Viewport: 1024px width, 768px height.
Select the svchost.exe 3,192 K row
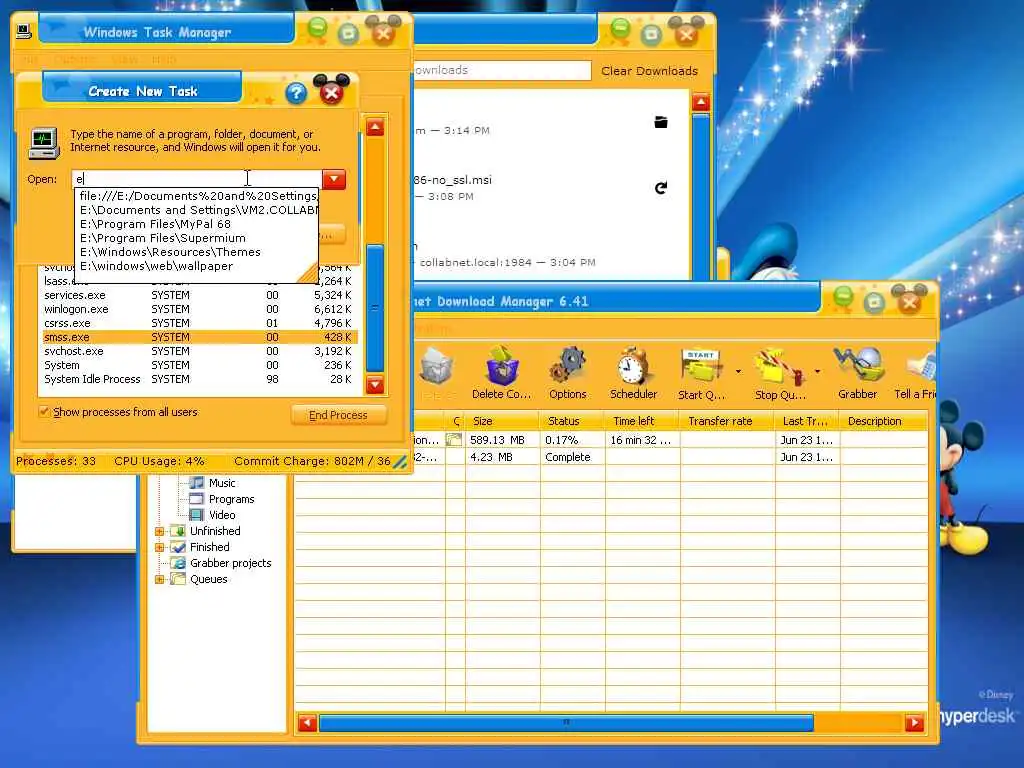pos(199,351)
